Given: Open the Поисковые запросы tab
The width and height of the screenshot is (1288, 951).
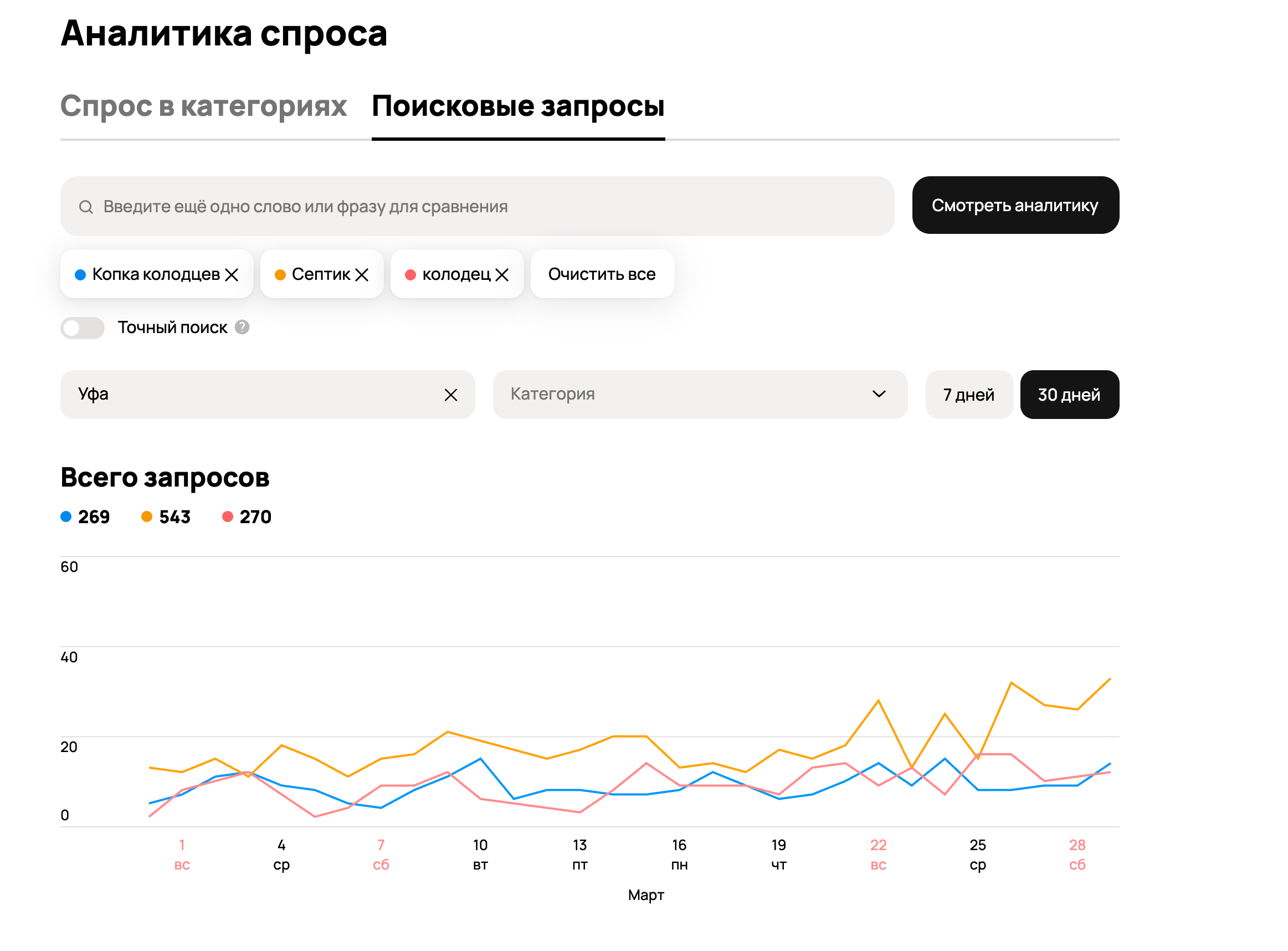Looking at the screenshot, I should pyautogui.click(x=518, y=106).
